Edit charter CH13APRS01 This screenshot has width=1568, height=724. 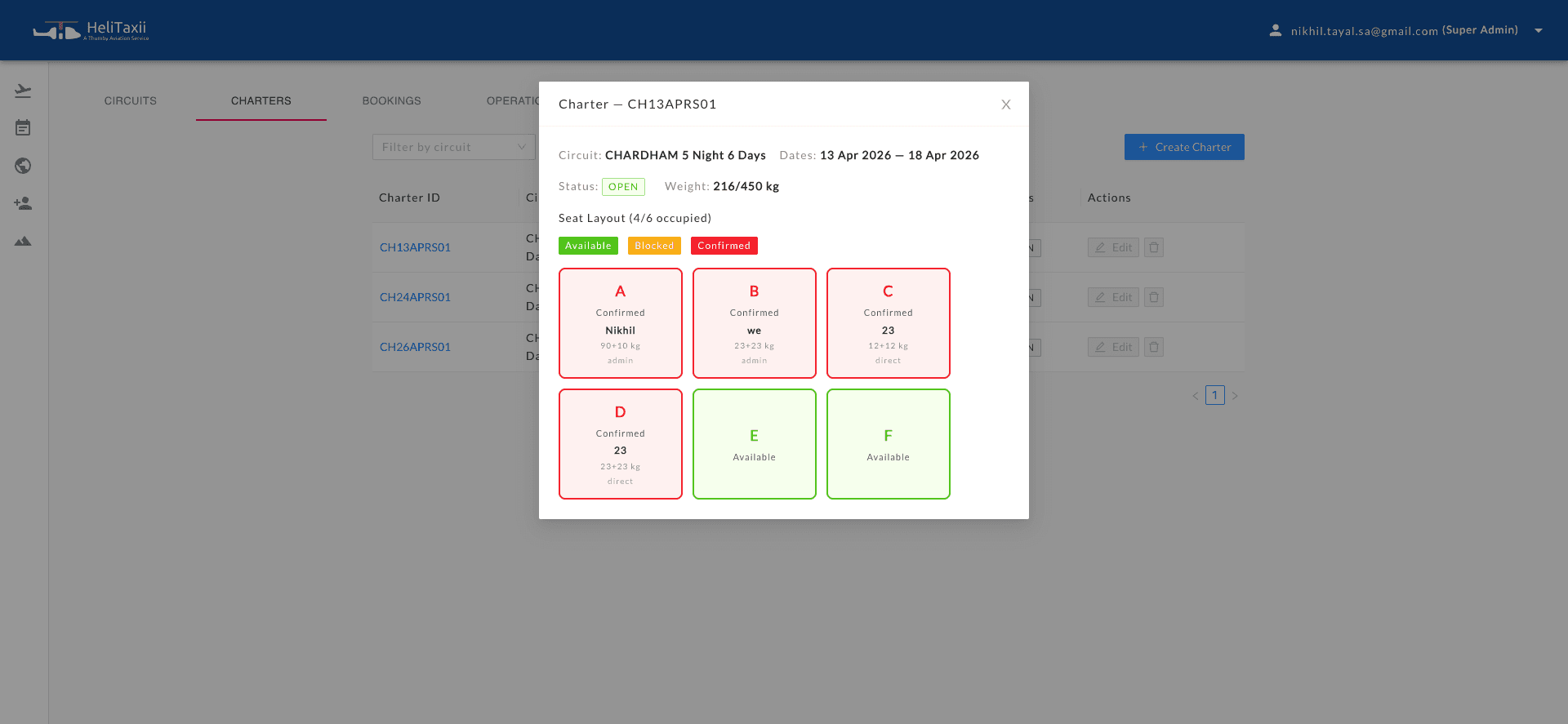[1113, 247]
